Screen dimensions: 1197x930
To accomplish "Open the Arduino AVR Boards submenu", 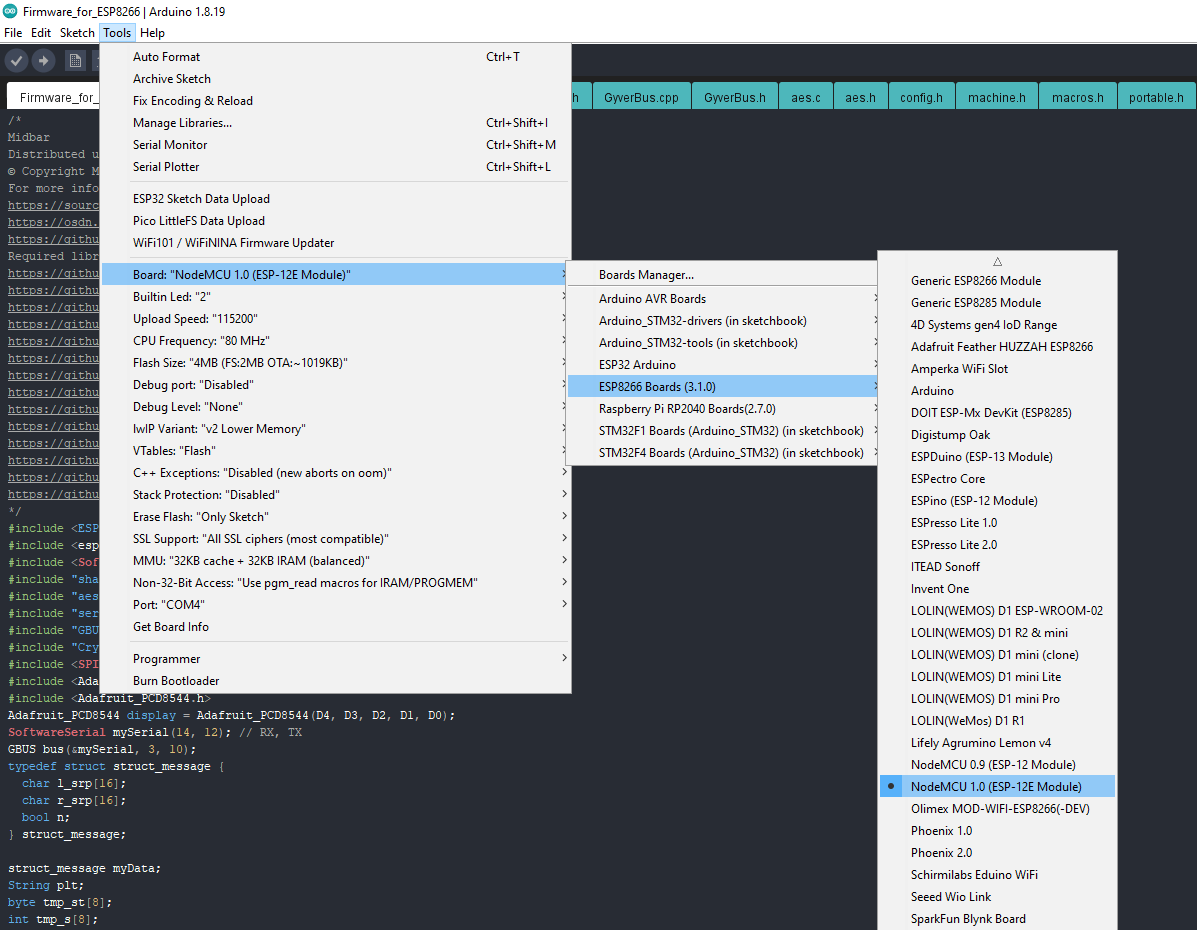I will [722, 299].
